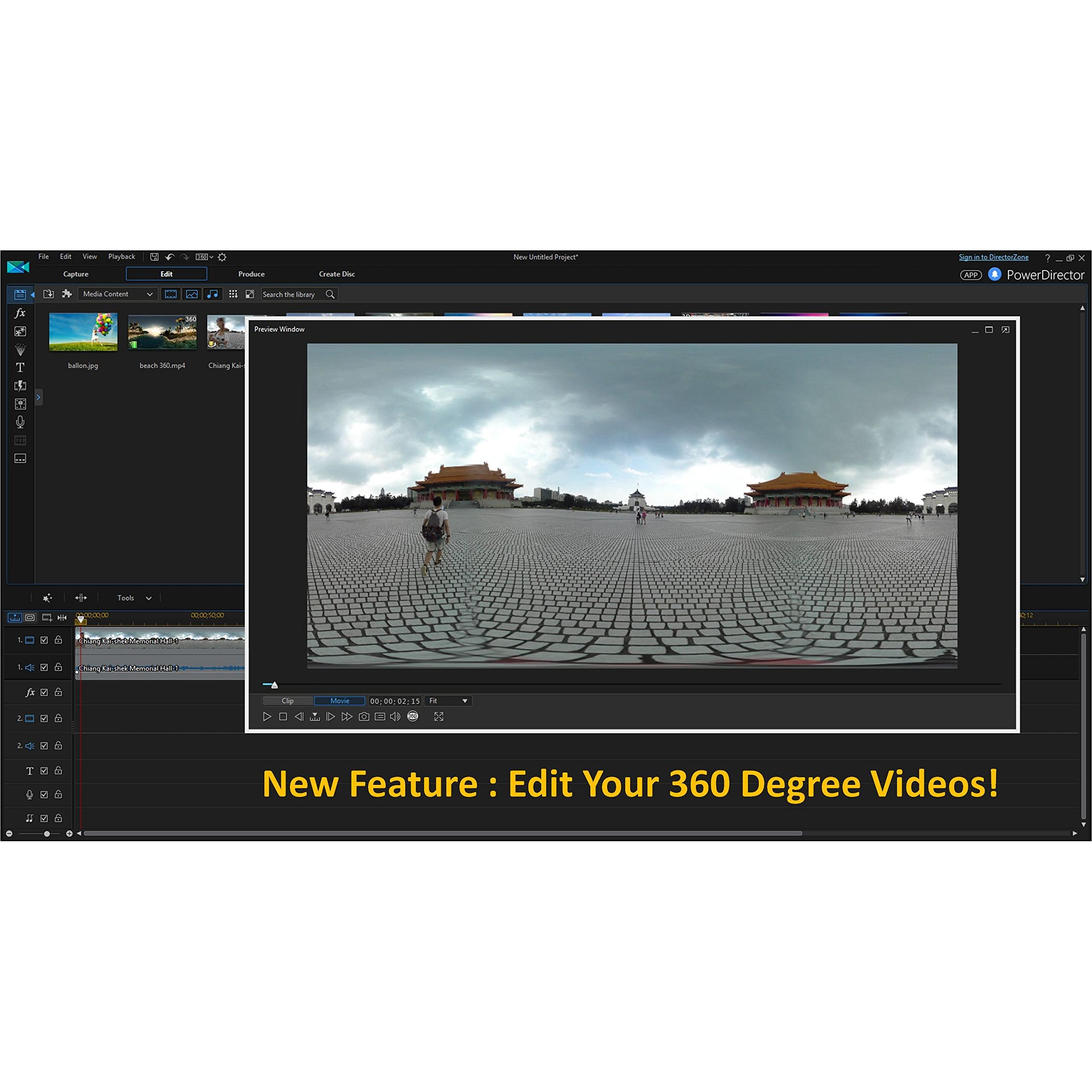Click the preview seek bar handle
1092x1092 pixels.
pyautogui.click(x=275, y=685)
